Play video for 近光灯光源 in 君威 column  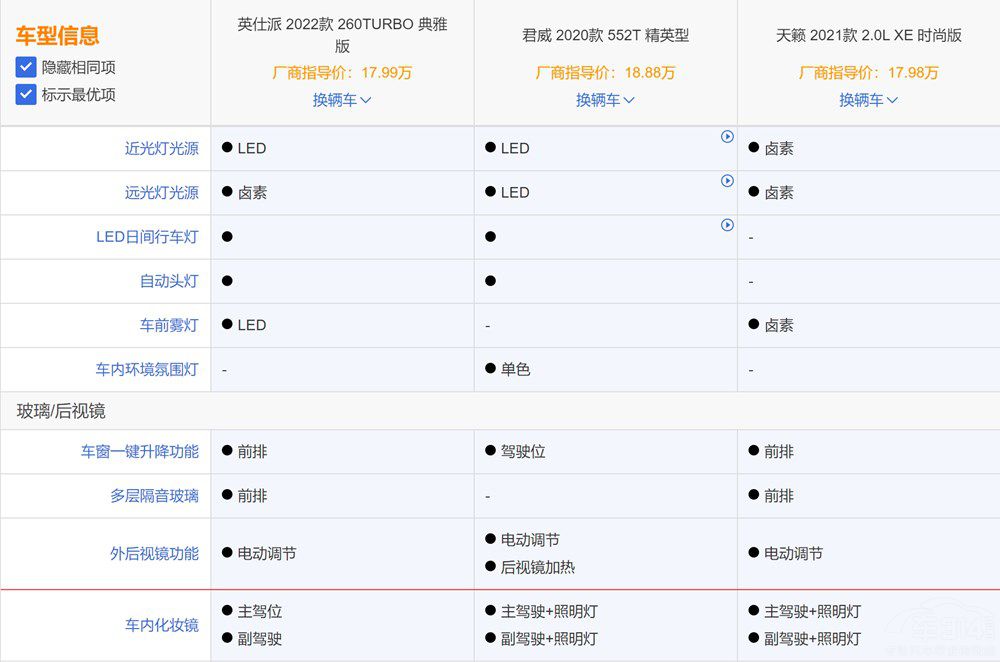(727, 137)
